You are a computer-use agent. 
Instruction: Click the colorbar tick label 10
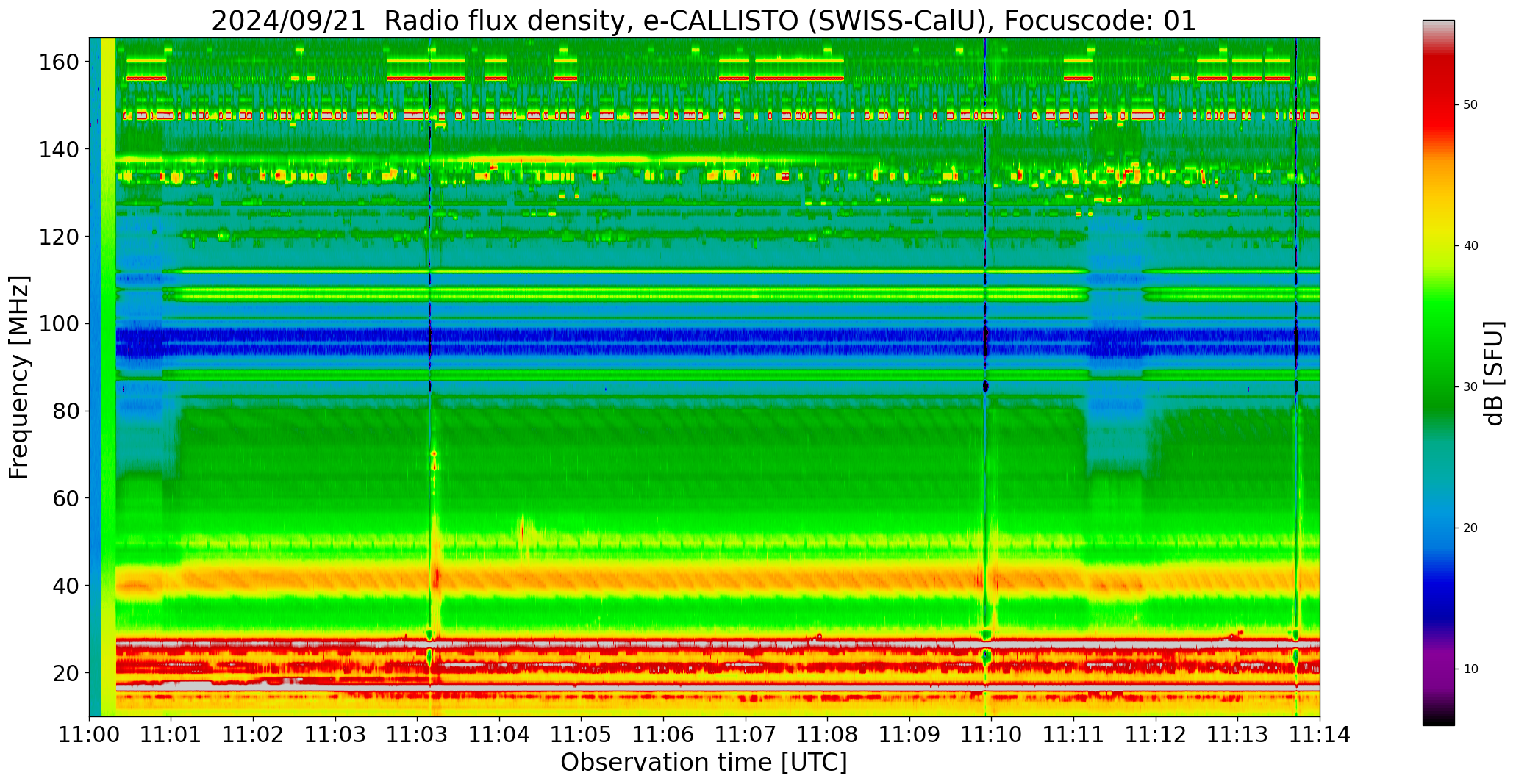(x=1470, y=669)
